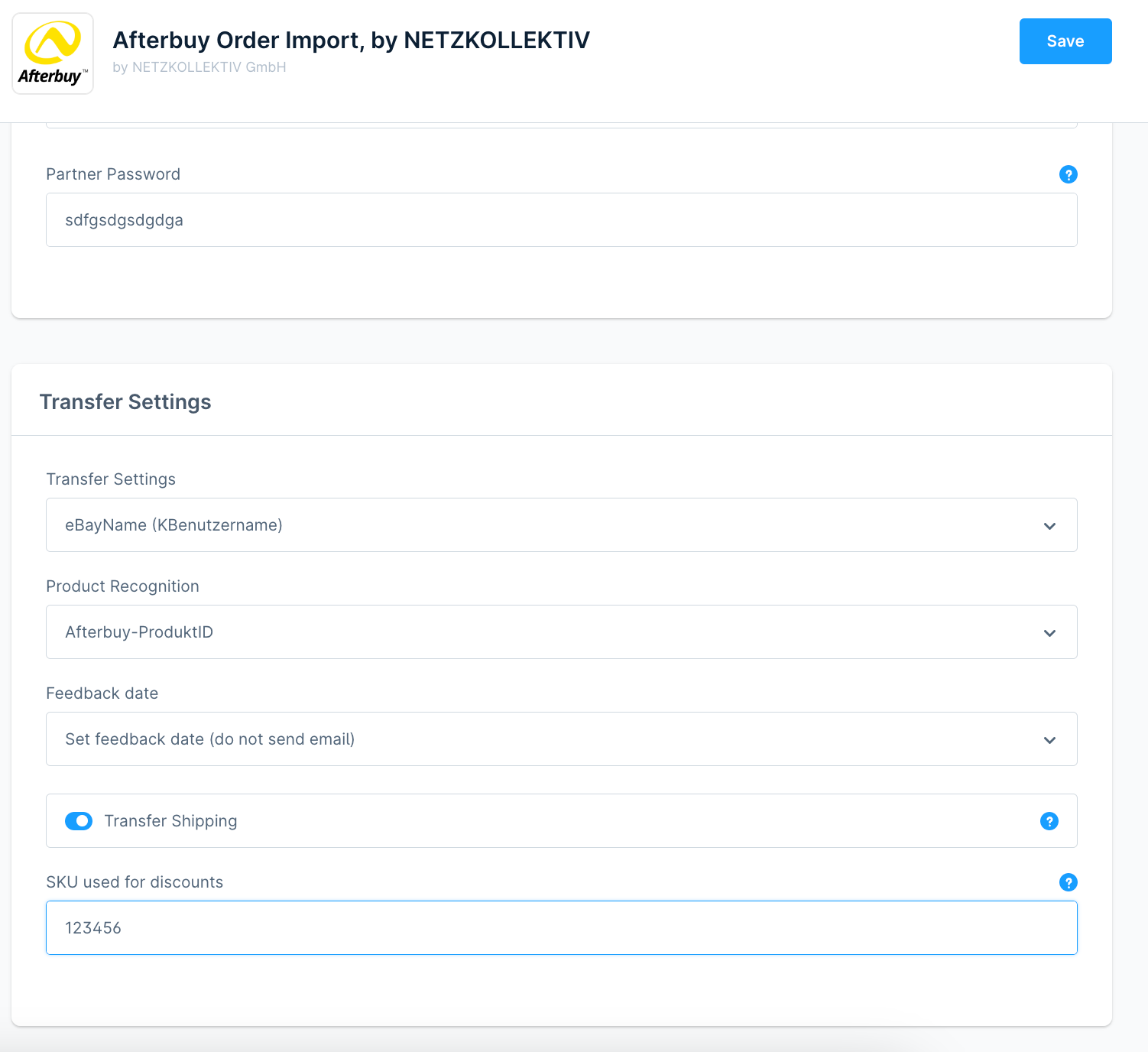Open the Product Recognition dropdown
1148x1052 pixels.
[x=562, y=632]
